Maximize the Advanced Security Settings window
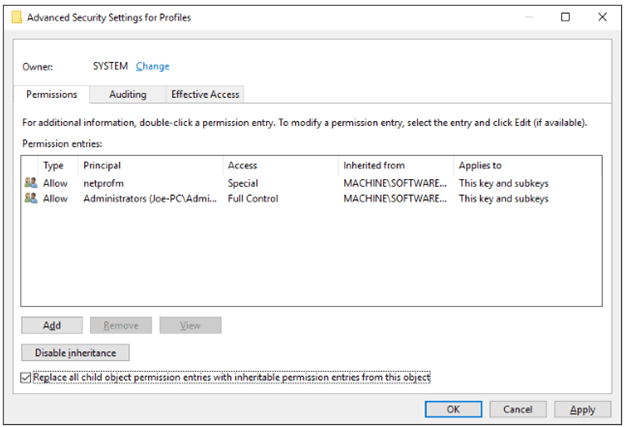Image resolution: width=624 pixels, height=427 pixels. [565, 17]
